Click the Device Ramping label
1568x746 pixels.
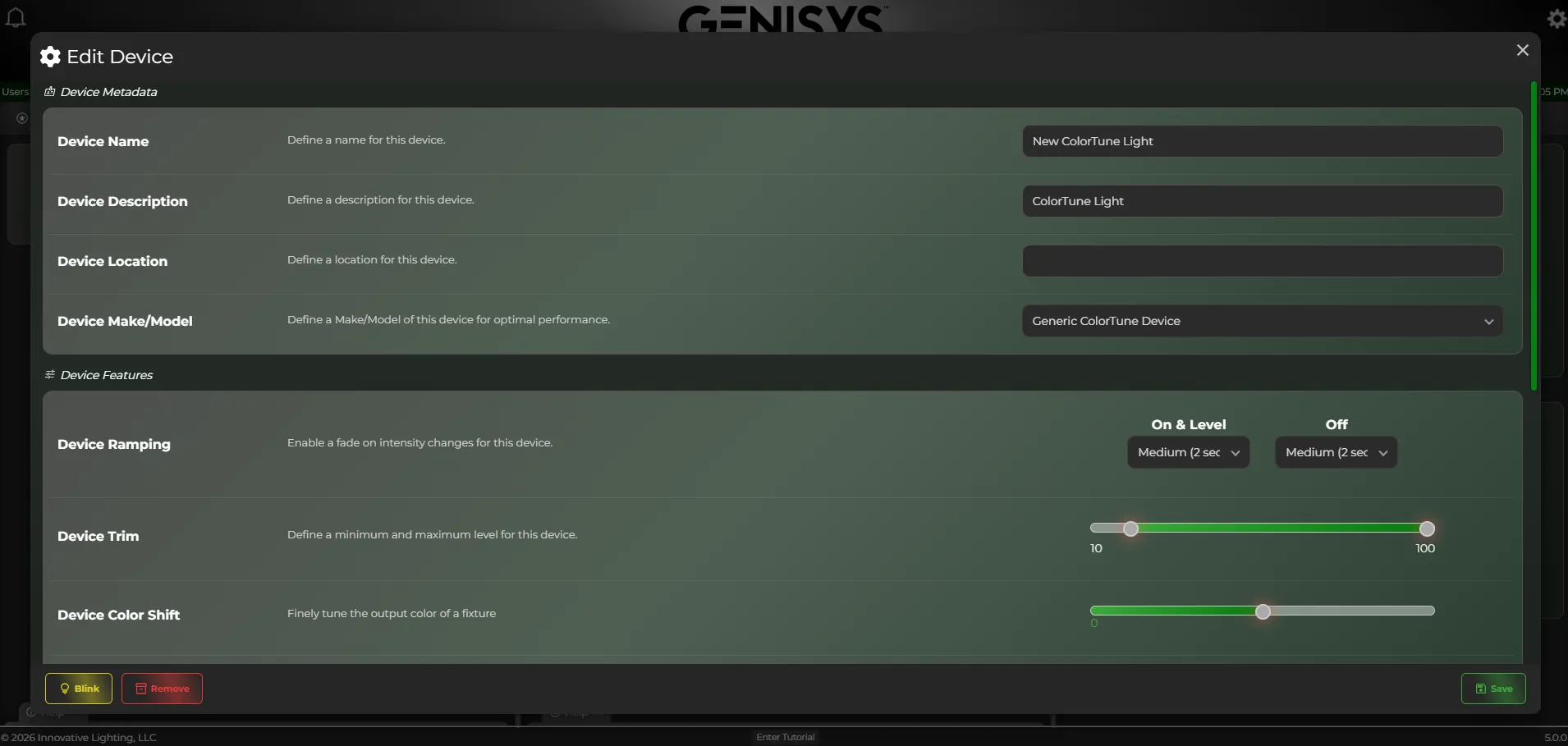point(114,444)
